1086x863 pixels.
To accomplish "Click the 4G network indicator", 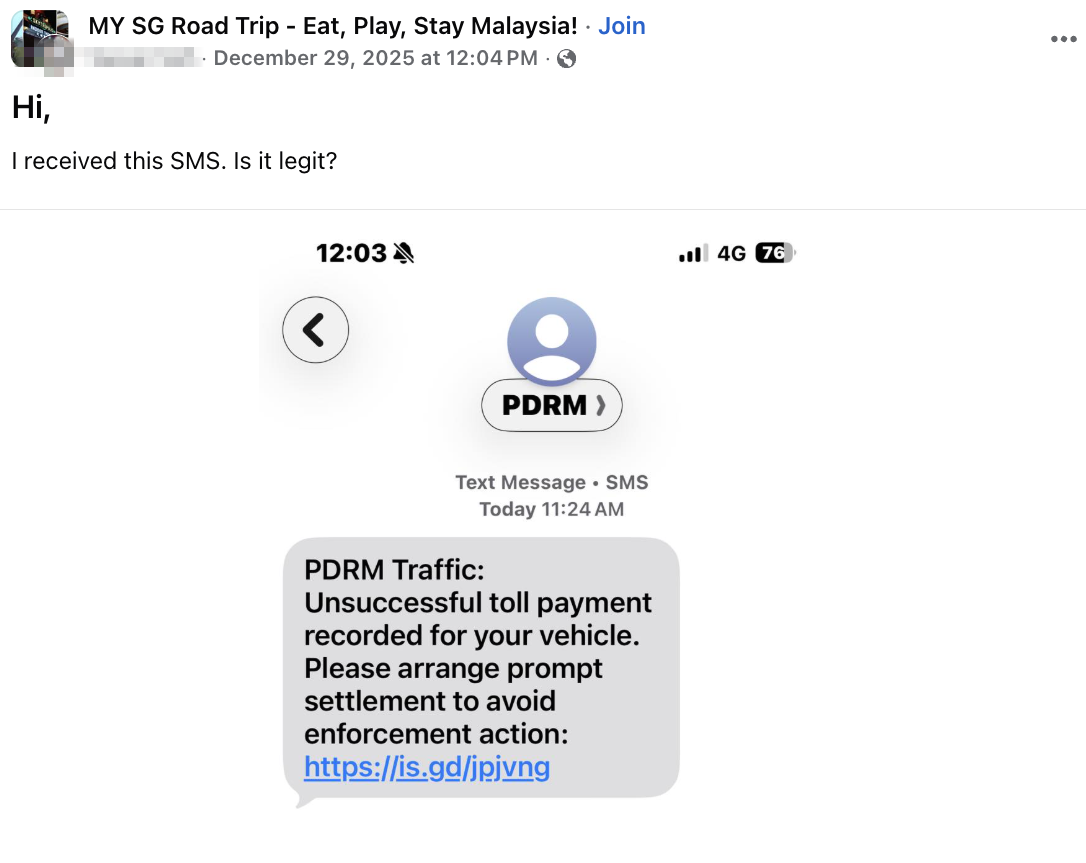I will tap(732, 253).
